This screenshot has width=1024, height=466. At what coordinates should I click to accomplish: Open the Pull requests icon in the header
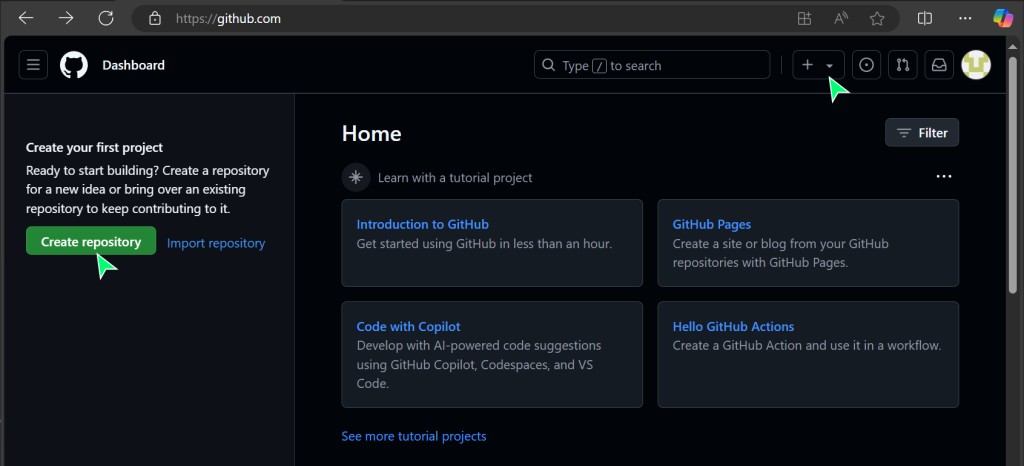coord(903,65)
